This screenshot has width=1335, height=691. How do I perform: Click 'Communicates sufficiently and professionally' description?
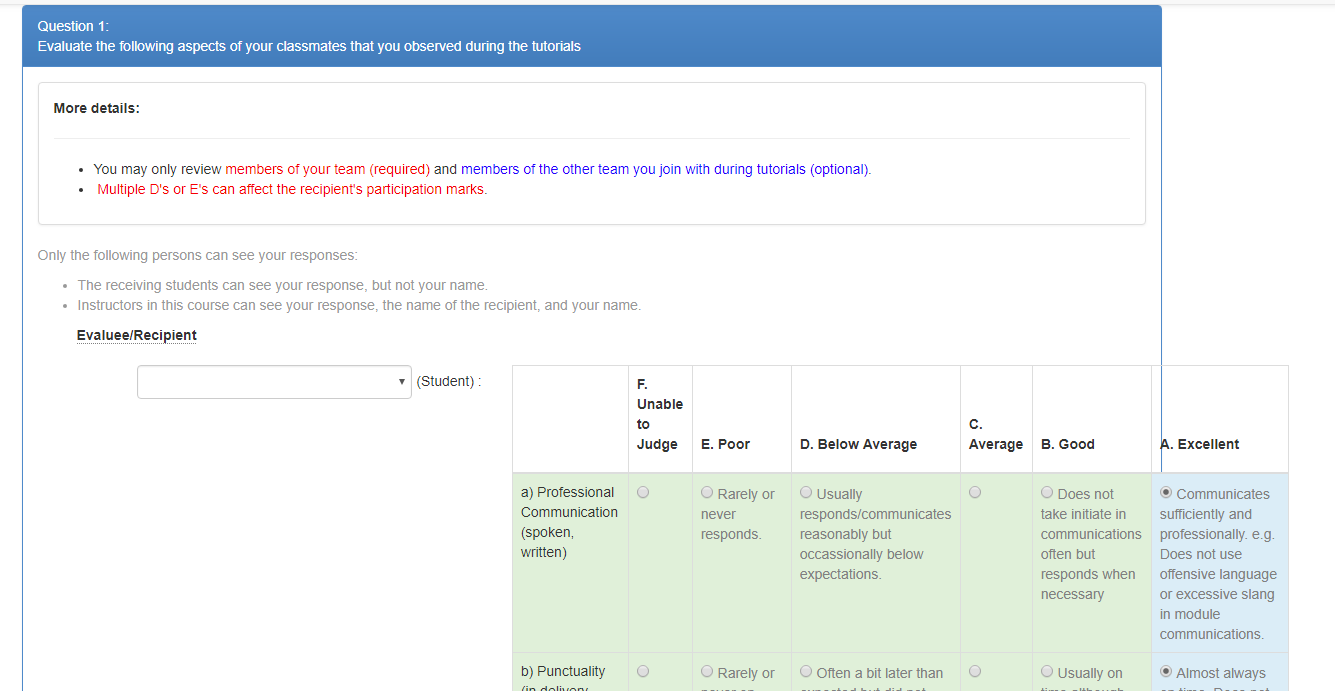coord(1218,564)
